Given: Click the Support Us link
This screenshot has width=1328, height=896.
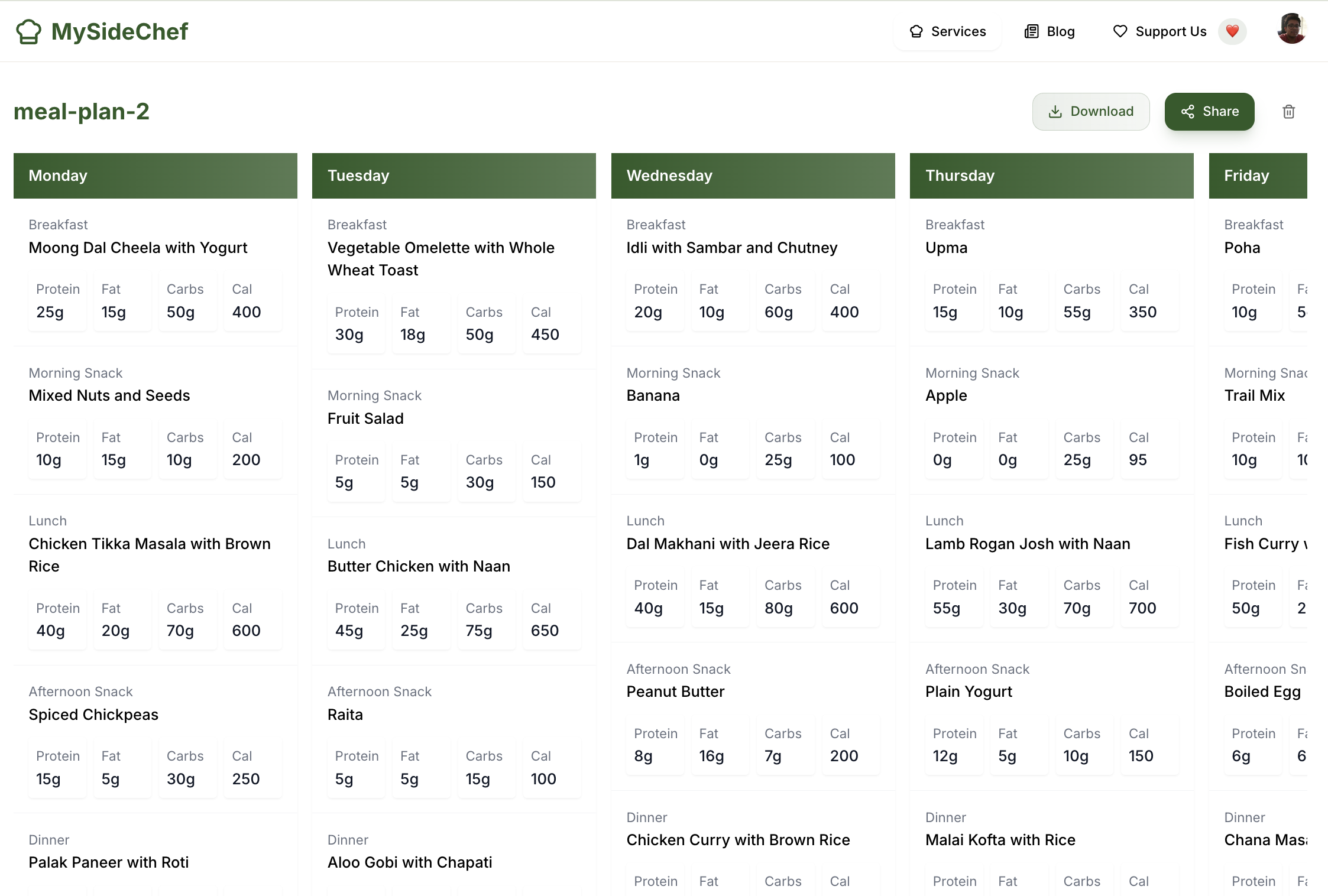Looking at the screenshot, I should pyautogui.click(x=1159, y=31).
